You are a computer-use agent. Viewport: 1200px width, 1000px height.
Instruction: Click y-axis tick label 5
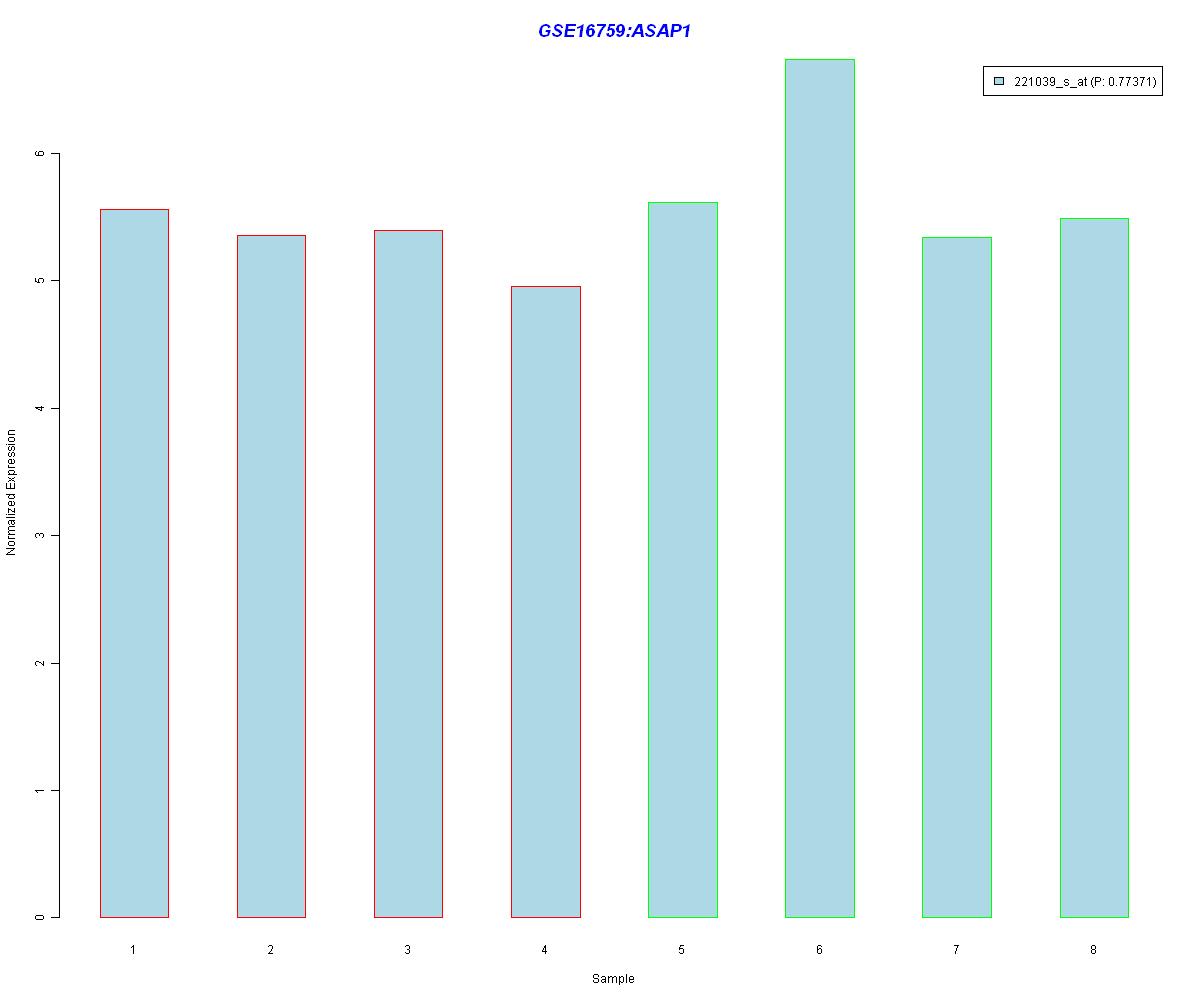coord(40,281)
